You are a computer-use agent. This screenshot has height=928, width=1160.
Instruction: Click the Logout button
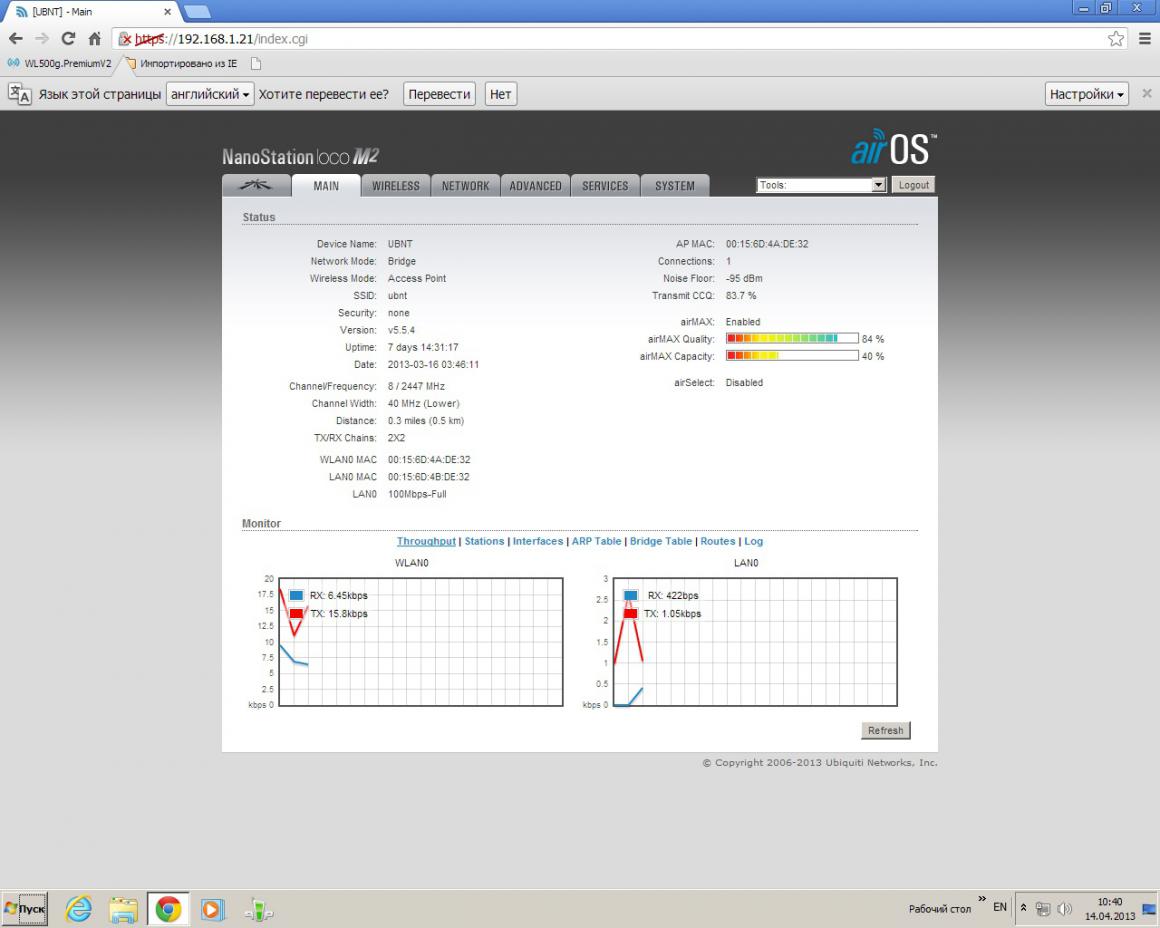tap(914, 185)
